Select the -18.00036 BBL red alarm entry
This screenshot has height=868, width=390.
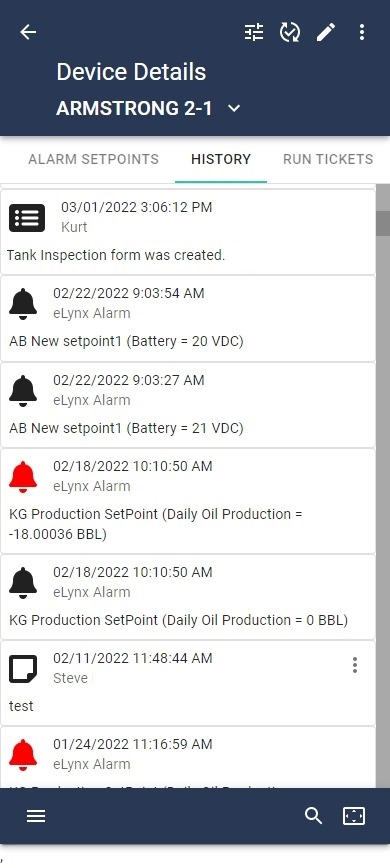(x=188, y=501)
